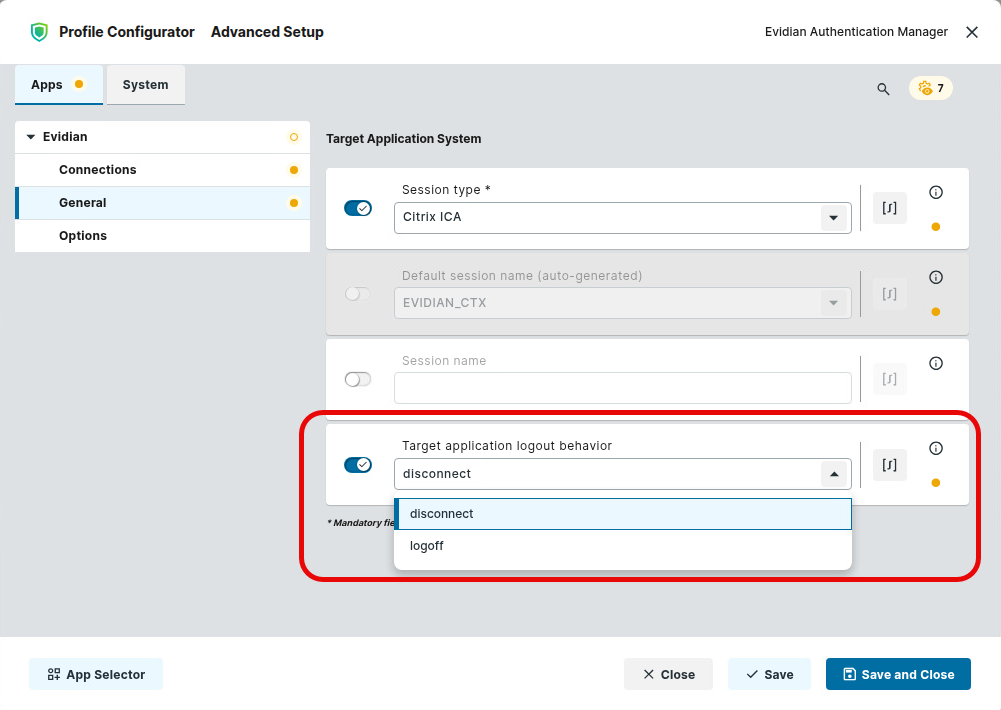Viewport: 1001px width, 710px height.
Task: Click variable bracket icon for Session type
Action: coord(889,208)
